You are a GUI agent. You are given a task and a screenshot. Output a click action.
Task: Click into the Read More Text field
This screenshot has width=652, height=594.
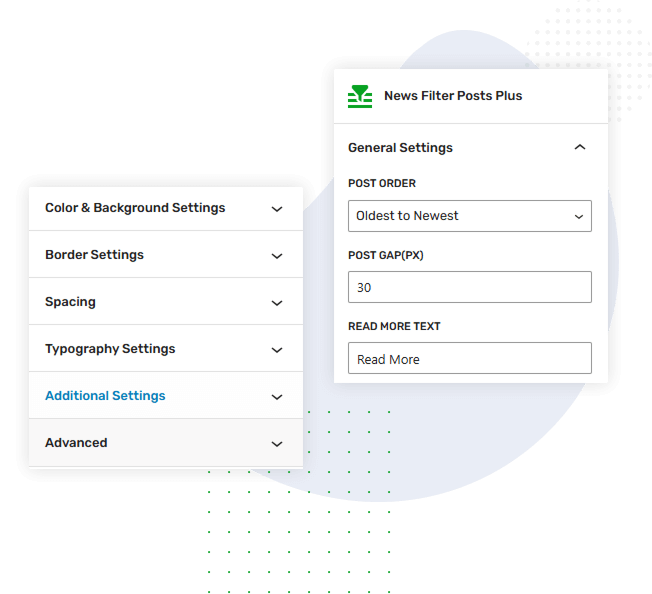click(470, 359)
